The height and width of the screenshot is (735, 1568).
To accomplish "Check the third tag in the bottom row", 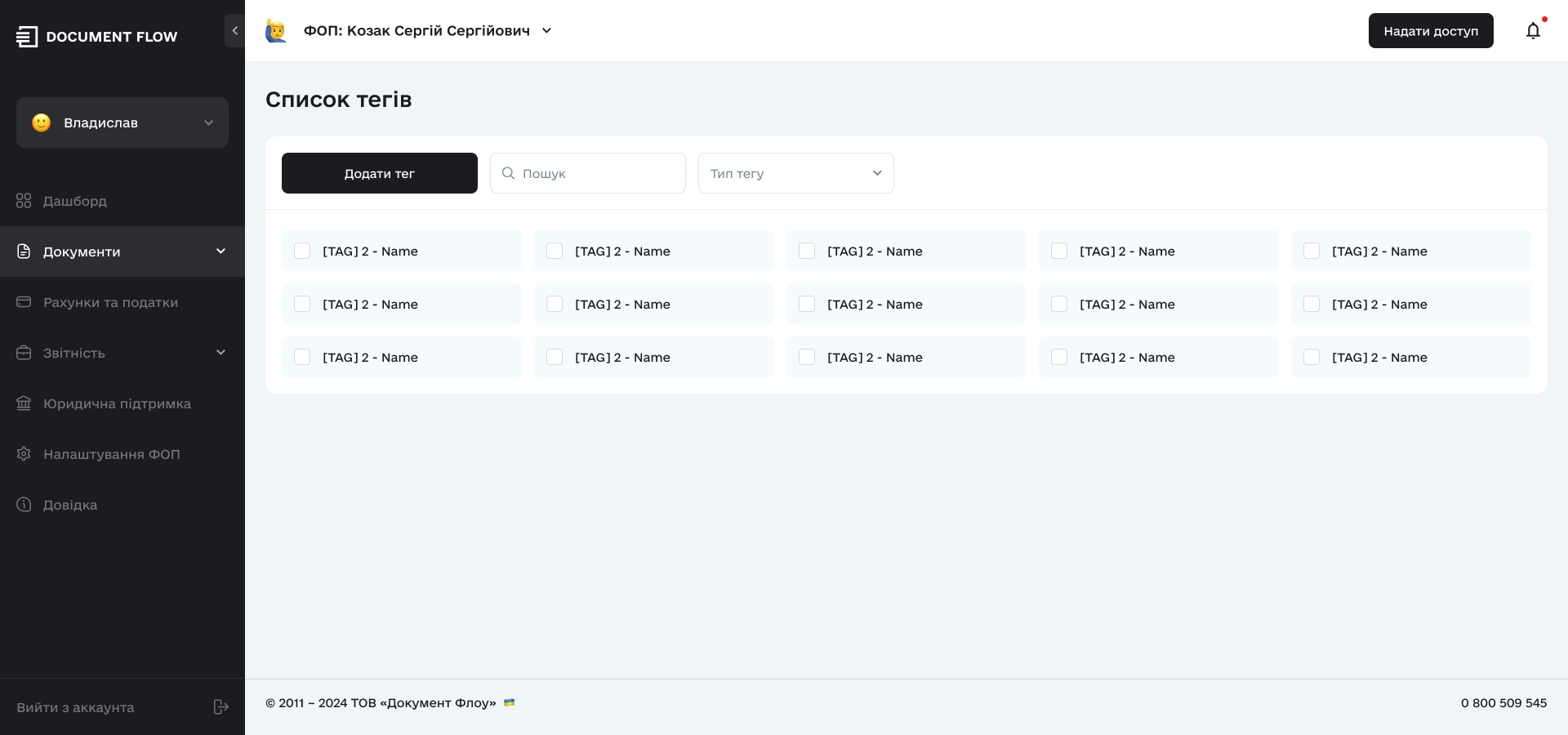I will 807,357.
